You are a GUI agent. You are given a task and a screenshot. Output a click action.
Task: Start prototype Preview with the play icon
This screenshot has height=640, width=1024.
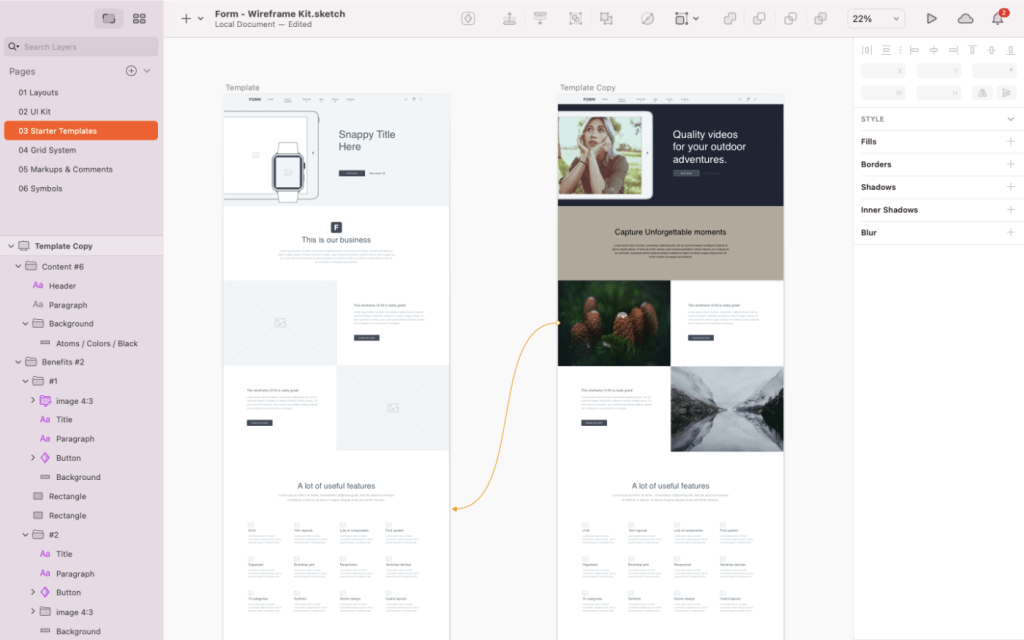coord(930,17)
